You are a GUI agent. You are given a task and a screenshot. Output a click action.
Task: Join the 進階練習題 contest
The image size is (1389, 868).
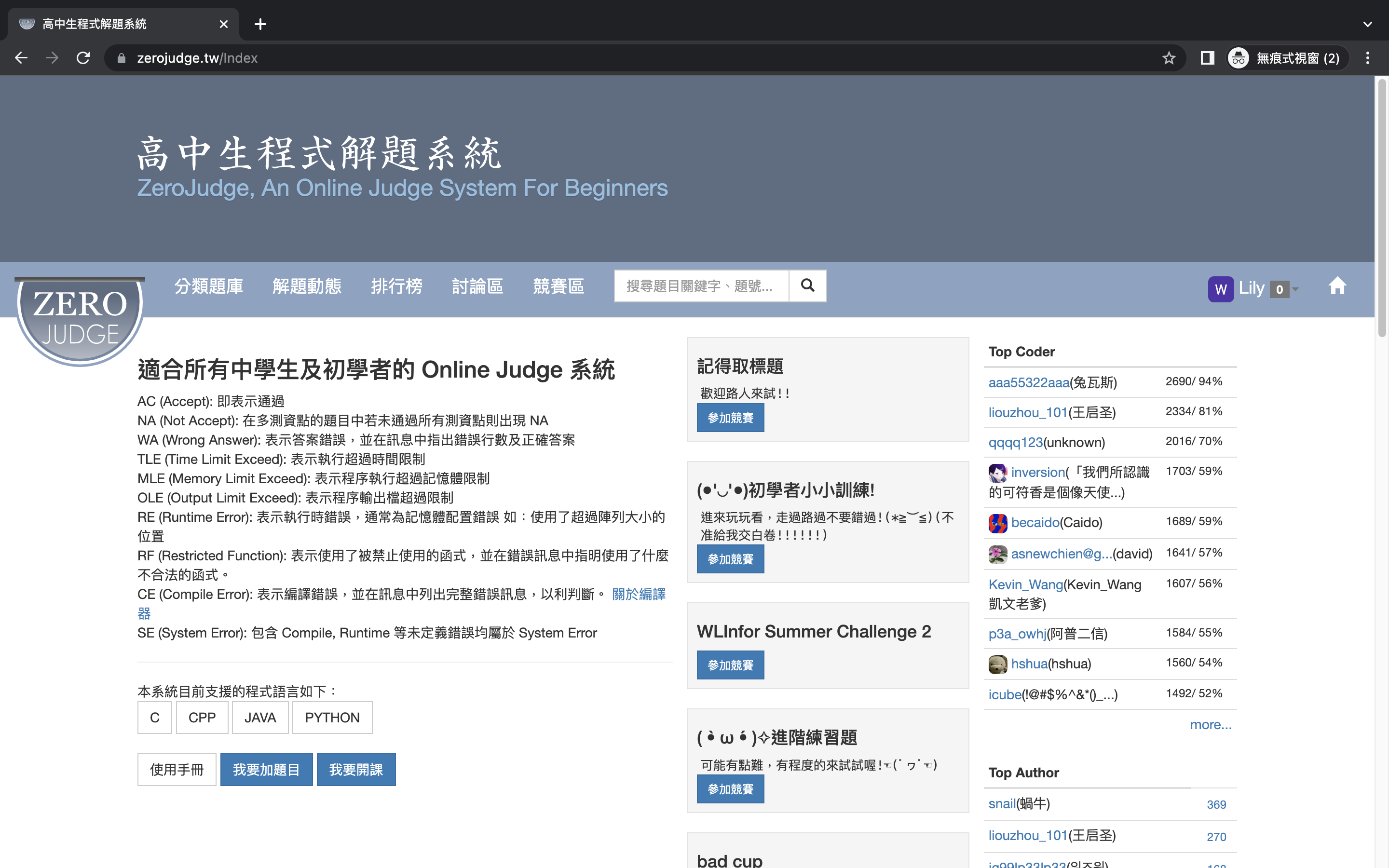pos(730,789)
